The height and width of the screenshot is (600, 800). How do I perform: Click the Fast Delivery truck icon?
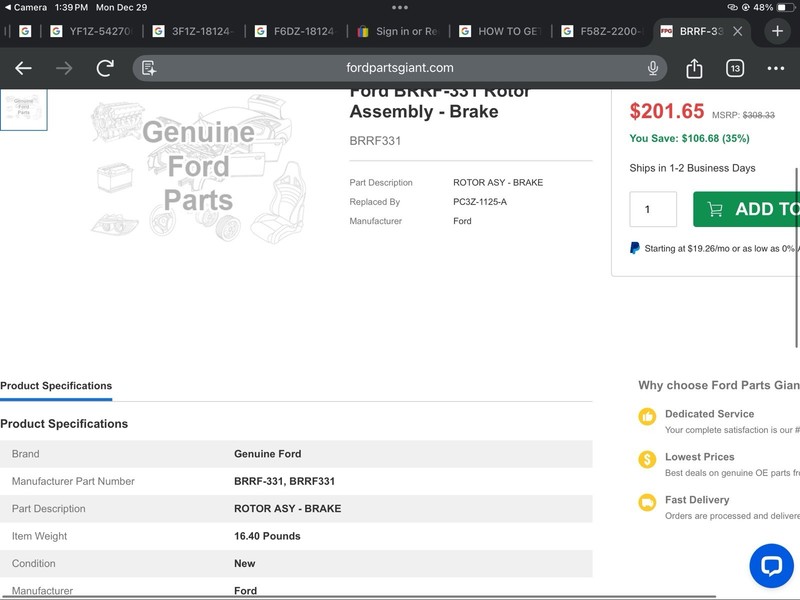[647, 502]
